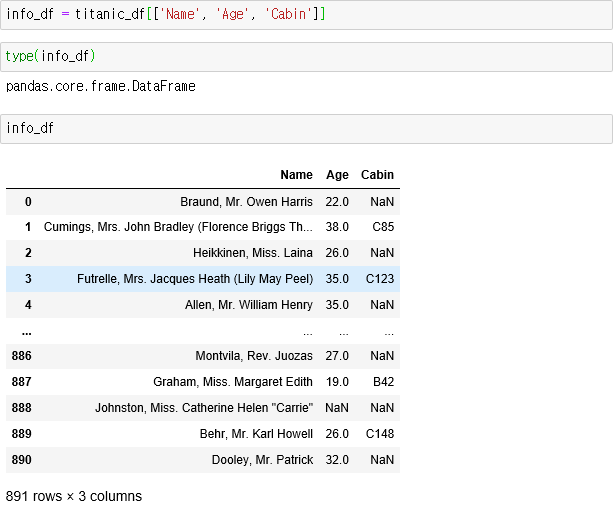Viewport: 616px width, 510px height.
Task: Select Johnston, Miss. Catherine Helen name cell
Action: click(204, 407)
